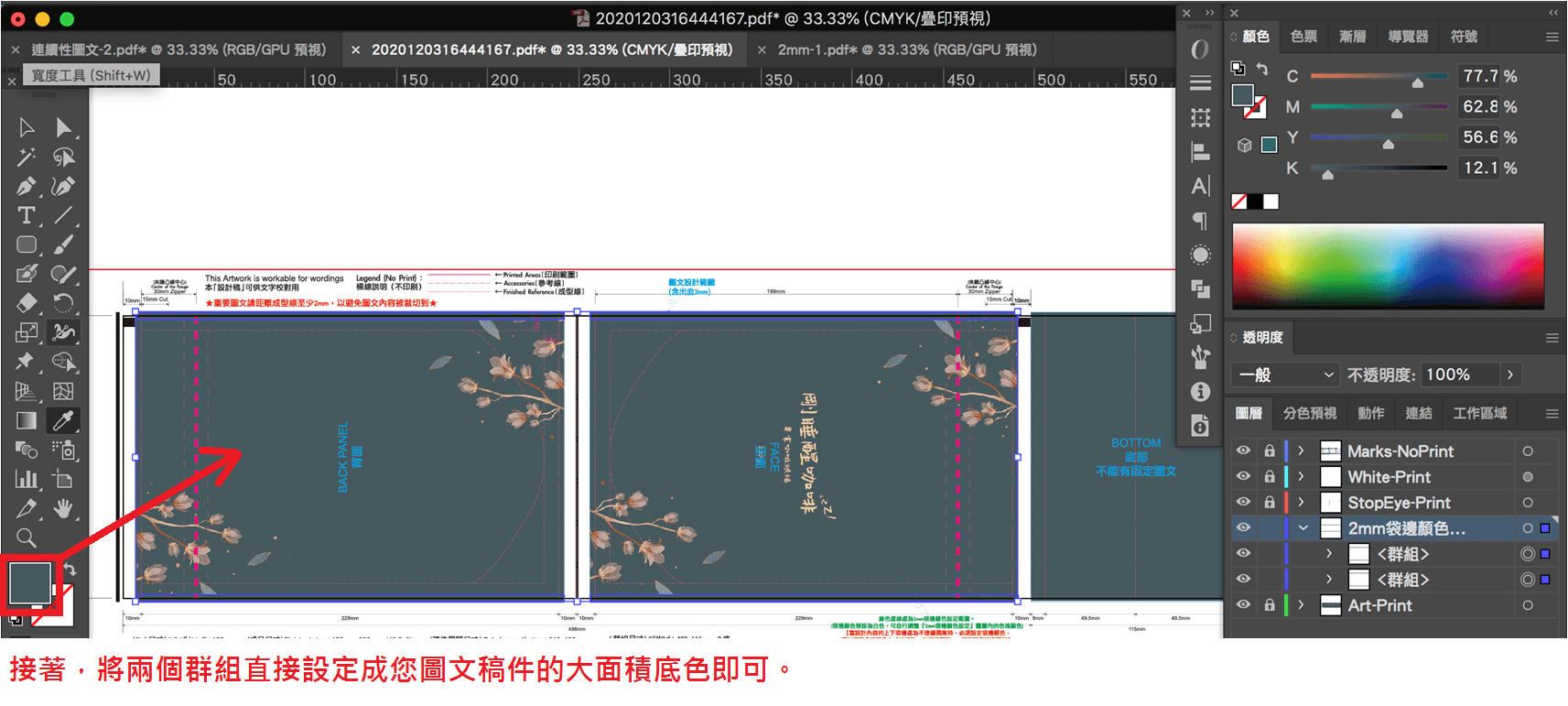This screenshot has width=1568, height=706.
Task: Activate the Magic Wand tool
Action: point(27,157)
